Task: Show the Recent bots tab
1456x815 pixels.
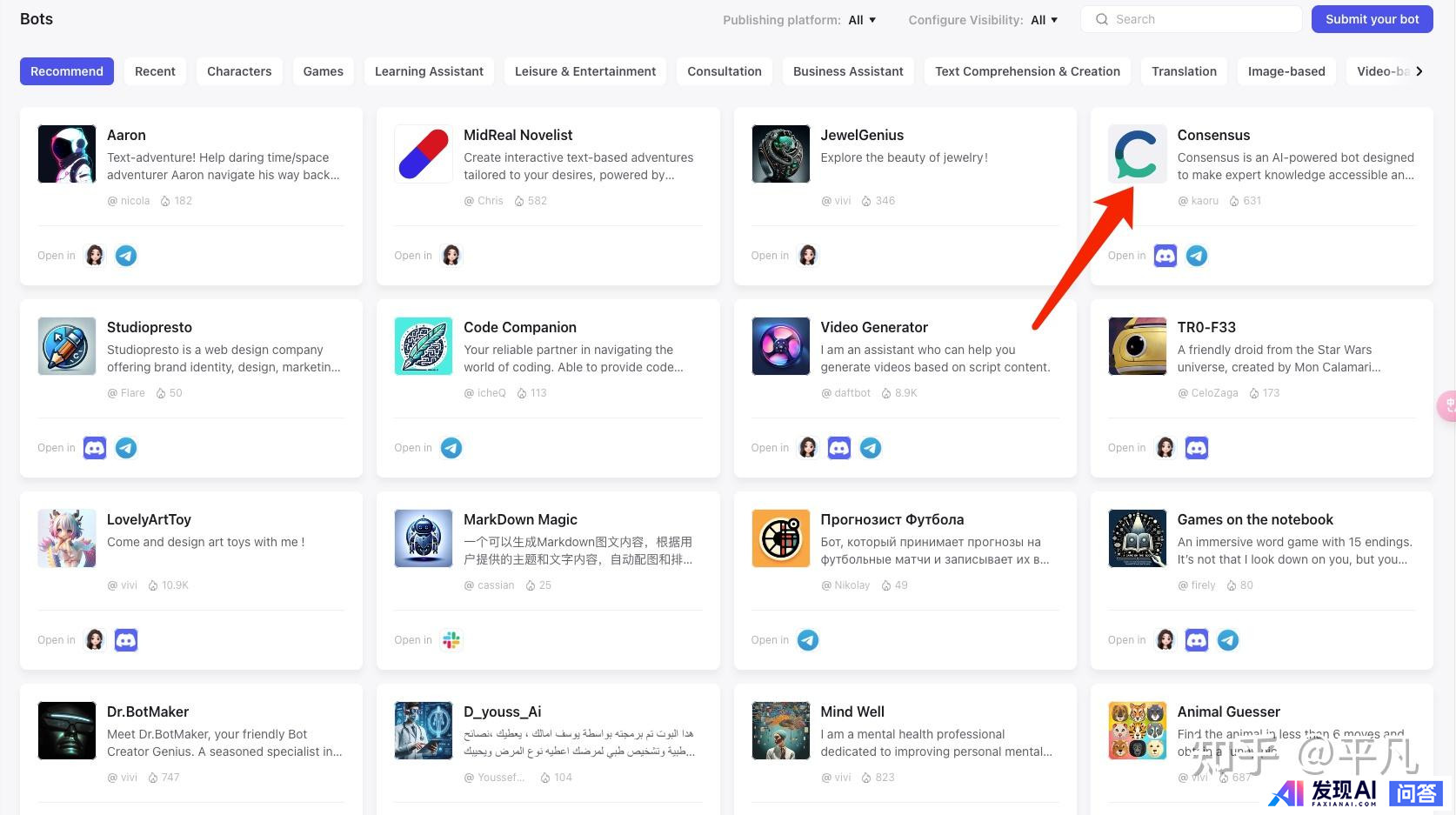Action: tap(155, 71)
